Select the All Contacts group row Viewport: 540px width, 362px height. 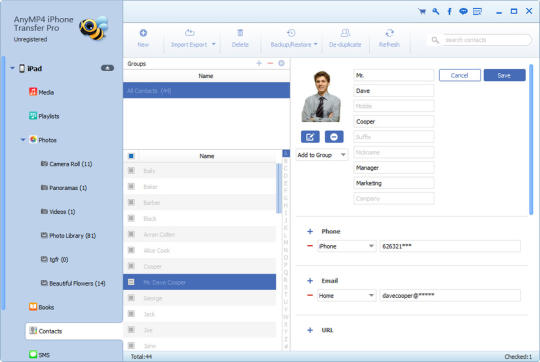(206, 91)
